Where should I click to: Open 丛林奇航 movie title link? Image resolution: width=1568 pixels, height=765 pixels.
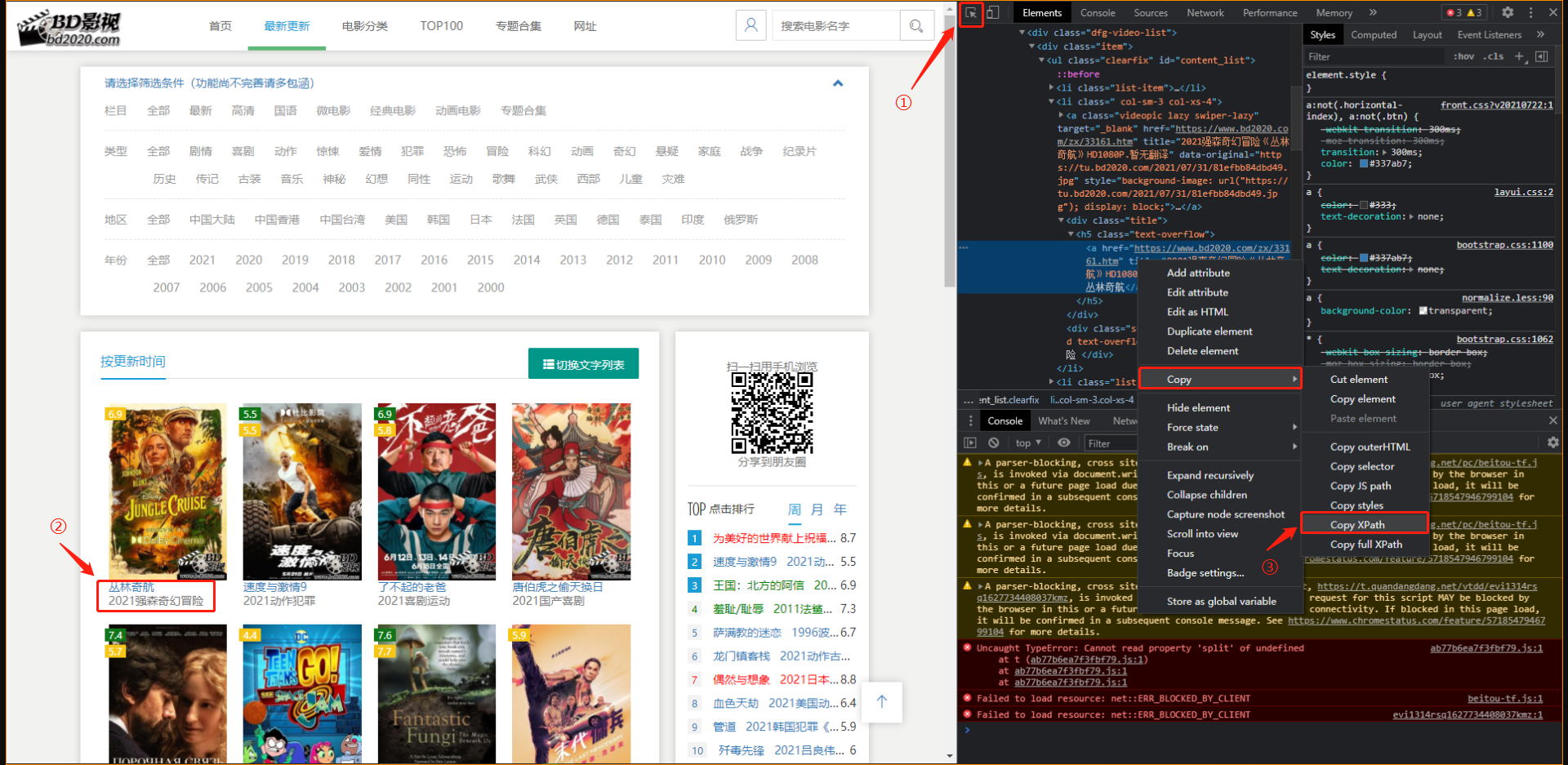(x=131, y=587)
